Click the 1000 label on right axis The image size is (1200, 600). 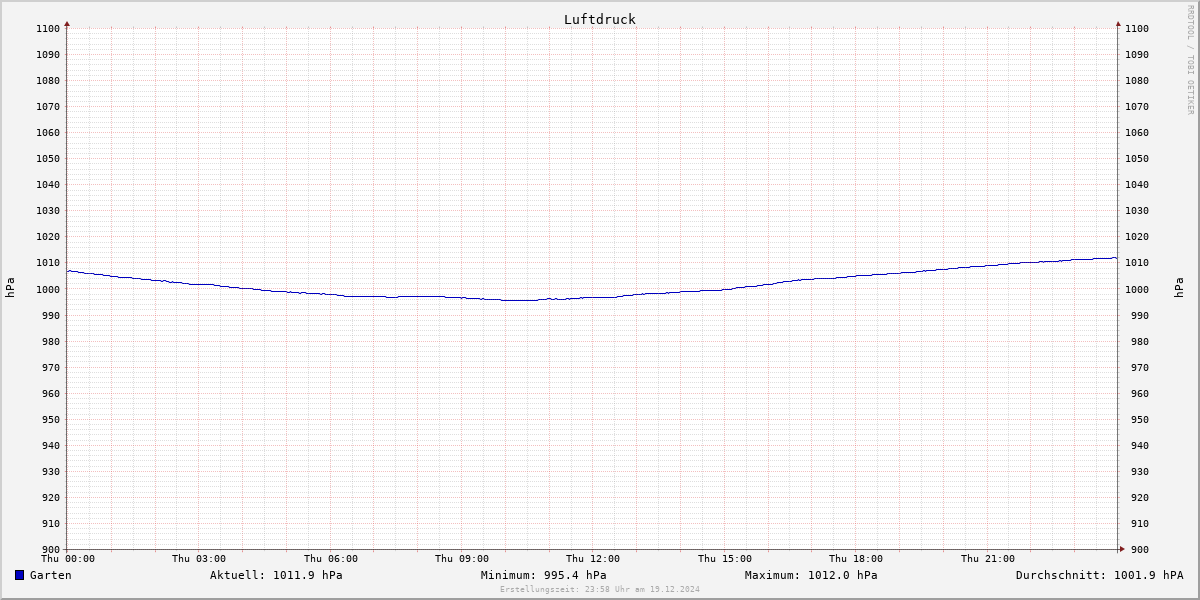(1137, 289)
